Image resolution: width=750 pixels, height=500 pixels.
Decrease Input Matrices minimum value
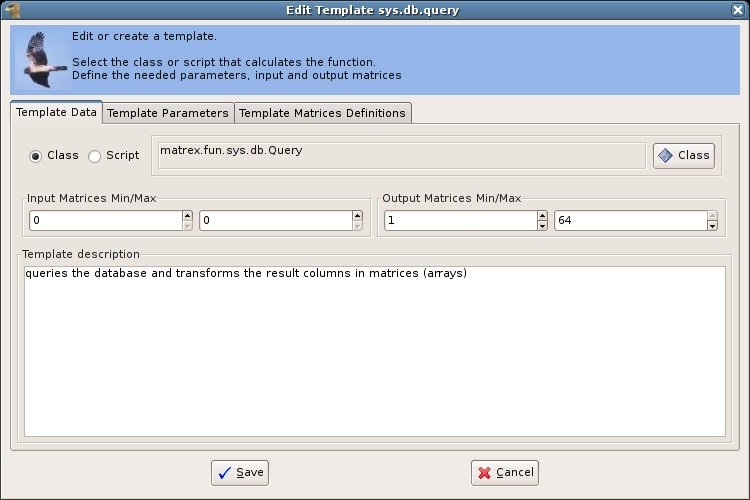(x=188, y=226)
